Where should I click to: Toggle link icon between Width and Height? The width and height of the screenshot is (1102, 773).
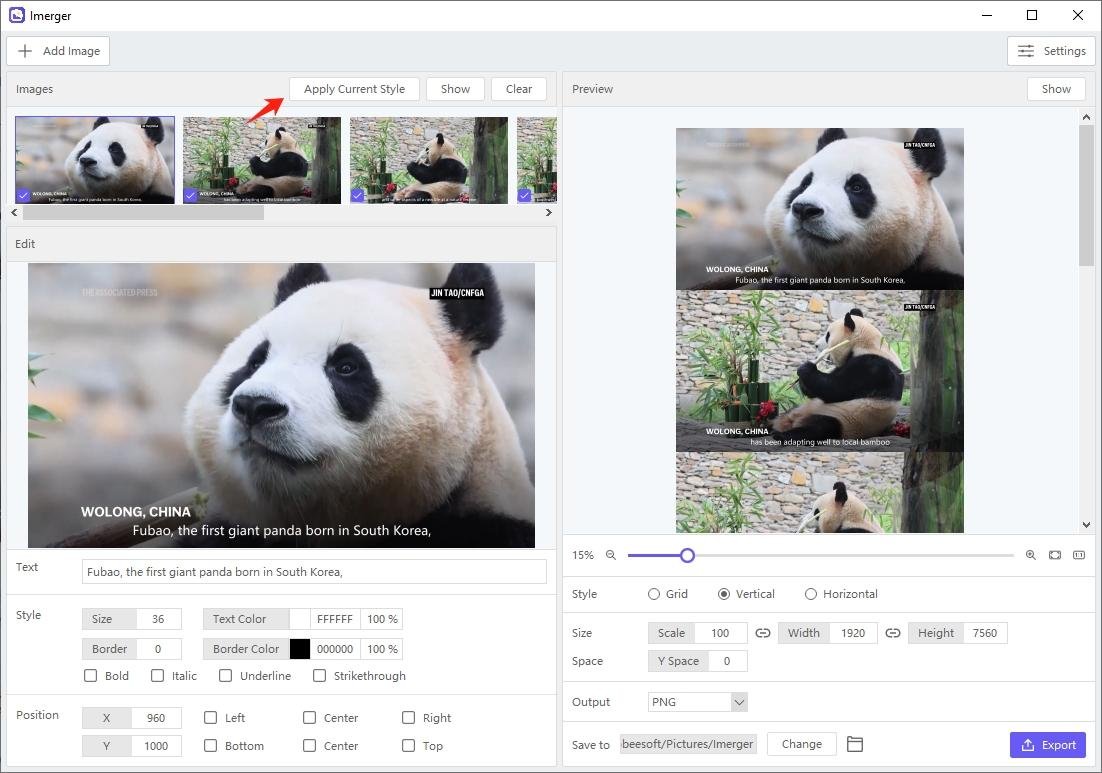[x=893, y=633]
